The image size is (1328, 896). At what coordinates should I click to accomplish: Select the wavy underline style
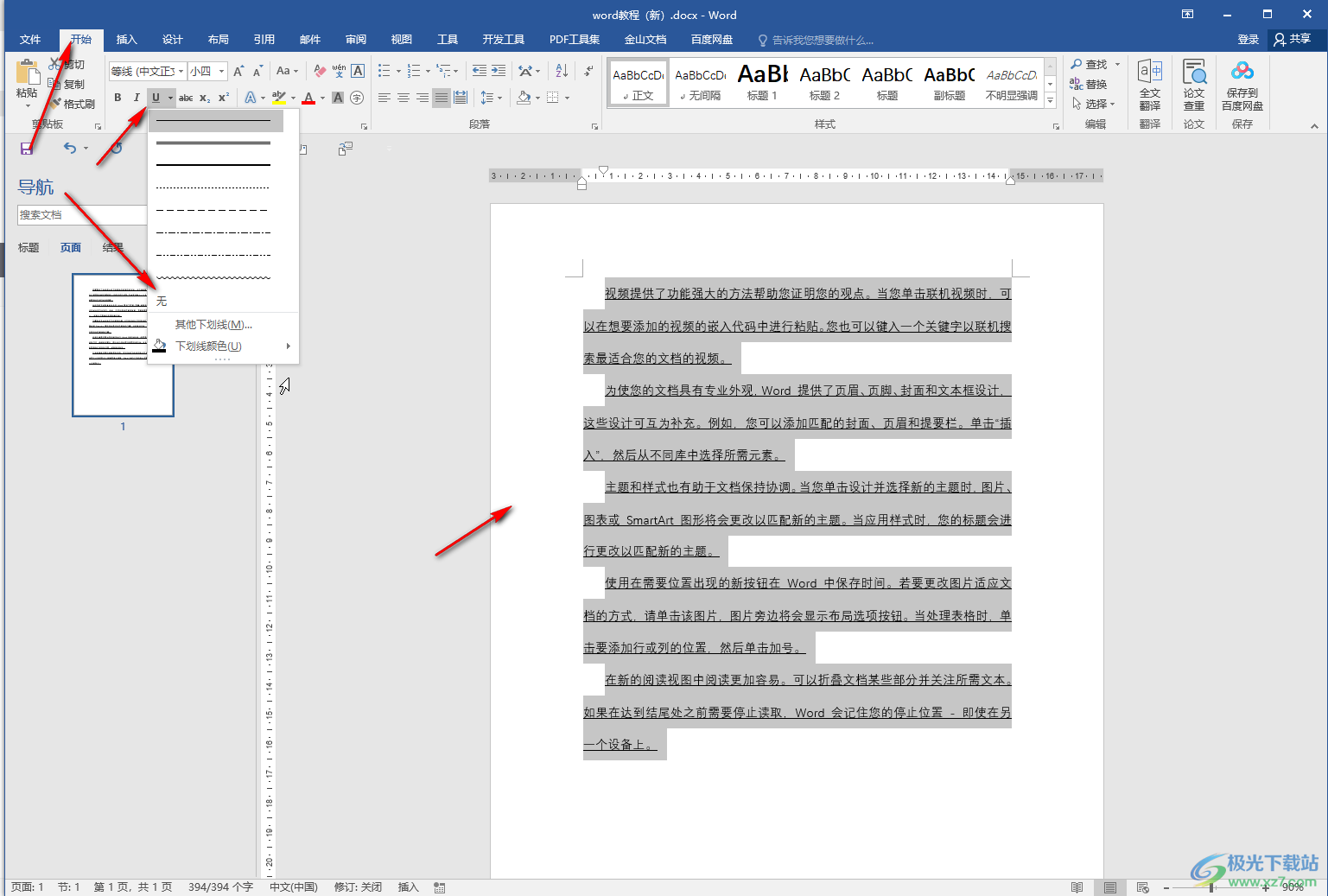pyautogui.click(x=213, y=278)
